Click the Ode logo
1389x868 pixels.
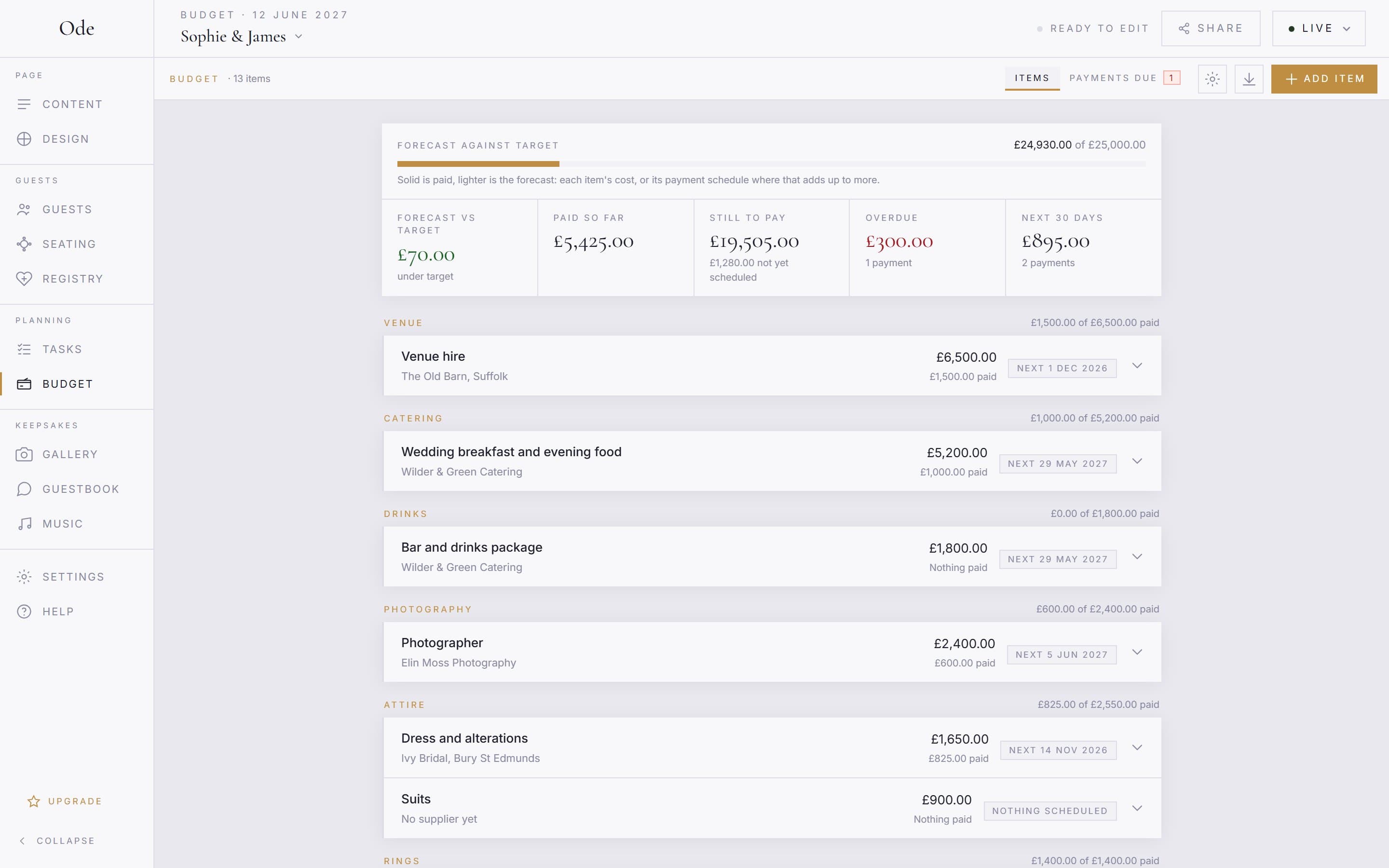[x=77, y=28]
